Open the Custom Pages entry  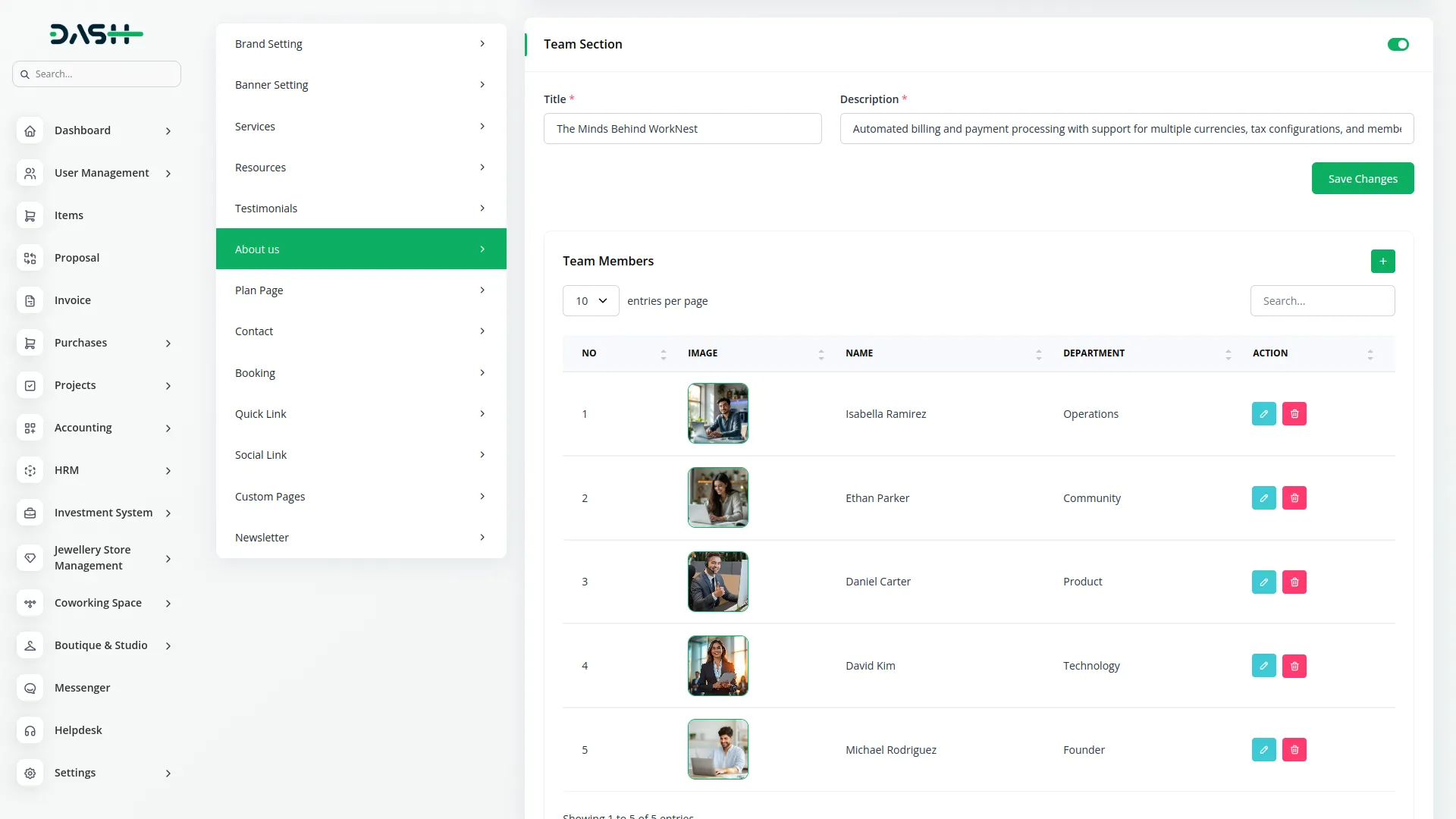[270, 496]
